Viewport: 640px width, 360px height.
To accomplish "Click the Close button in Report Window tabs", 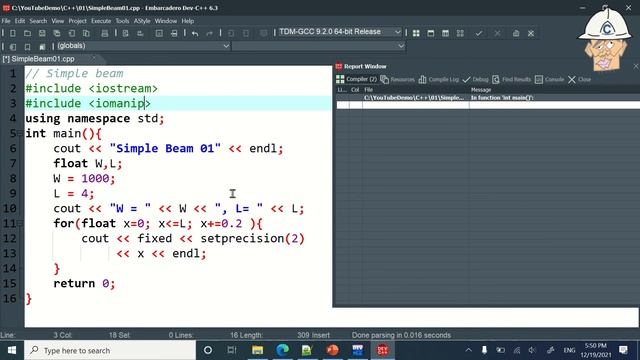I will (x=580, y=79).
